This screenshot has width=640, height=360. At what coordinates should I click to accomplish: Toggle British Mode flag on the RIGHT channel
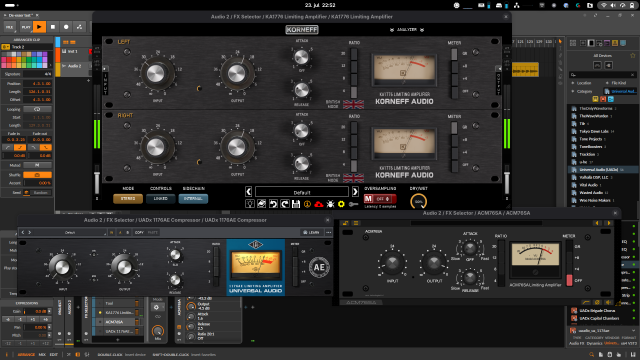[x=353, y=178]
